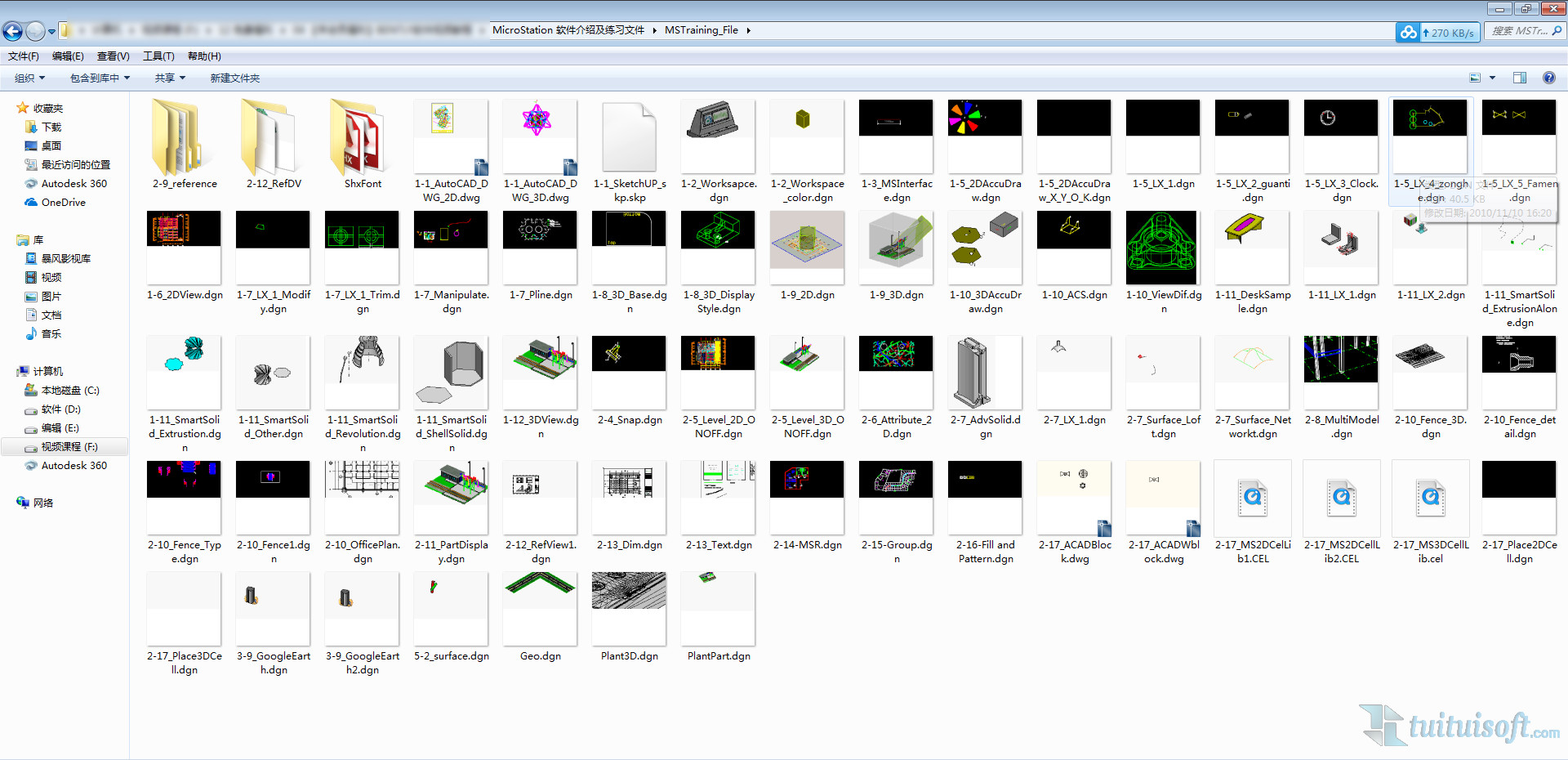Open the 工具(T) menu
Screen dimensions: 1568x760
pyautogui.click(x=158, y=56)
